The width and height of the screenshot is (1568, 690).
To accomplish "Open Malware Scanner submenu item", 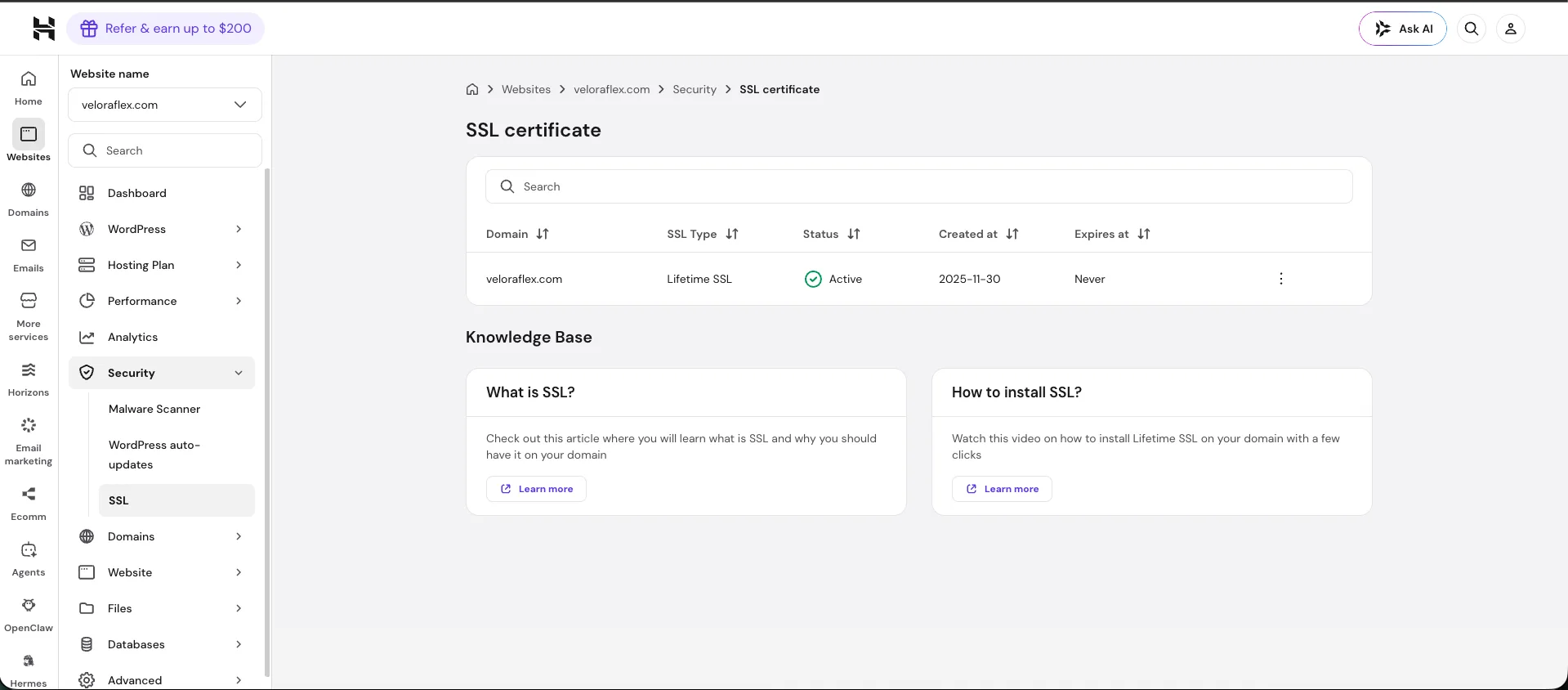I will [x=176, y=409].
